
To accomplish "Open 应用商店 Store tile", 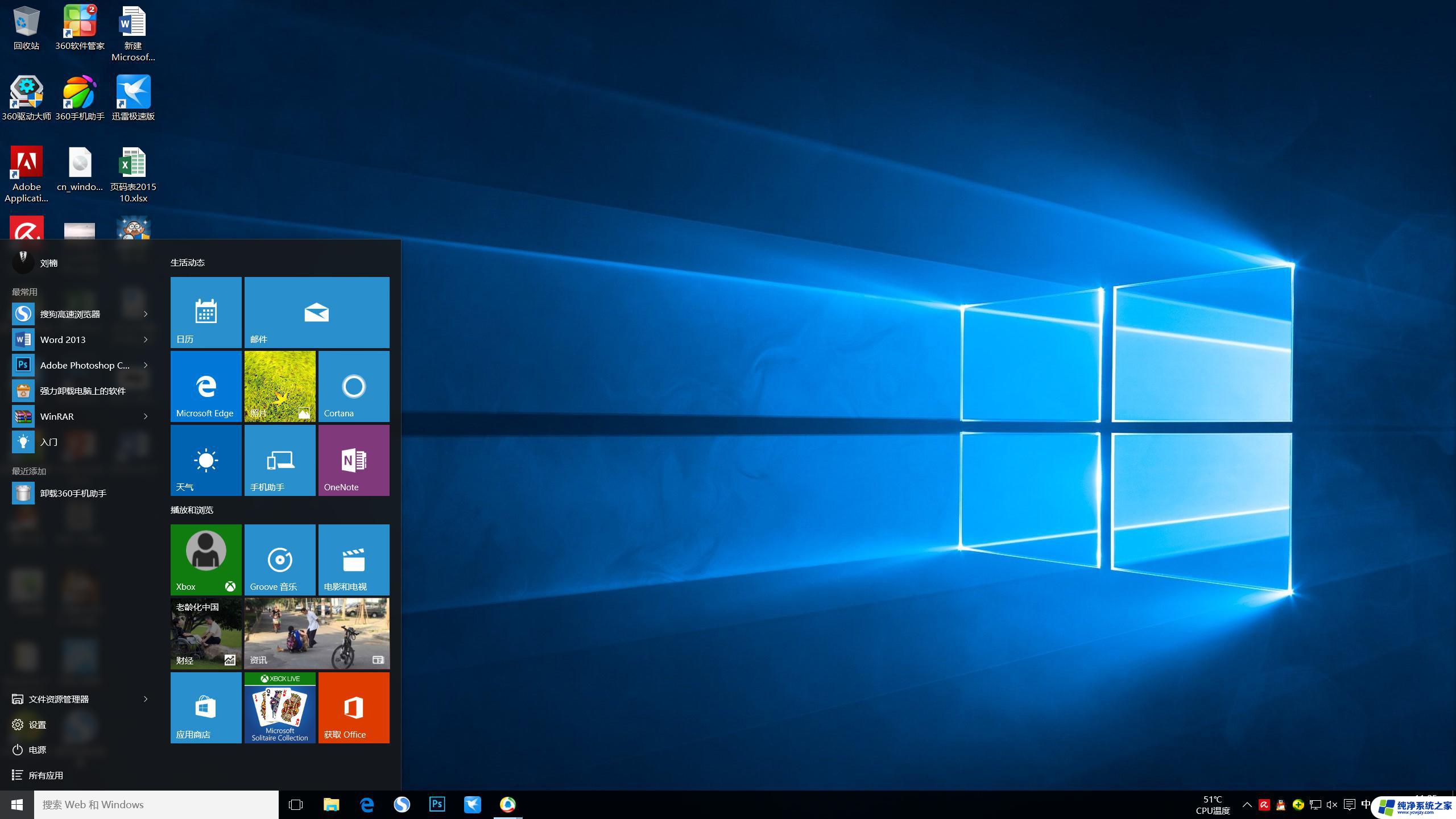I will [x=205, y=707].
